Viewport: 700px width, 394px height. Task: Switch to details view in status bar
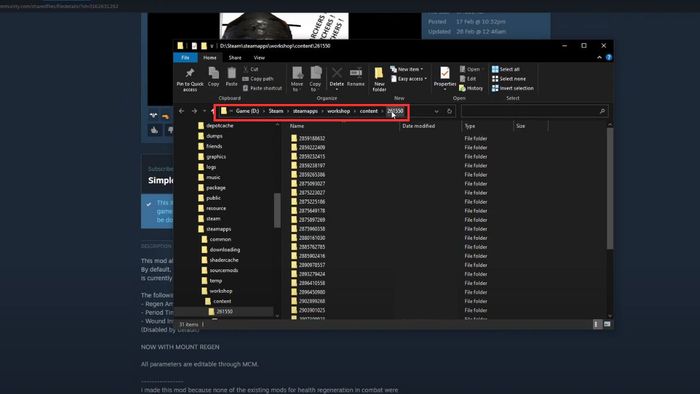[x=596, y=324]
